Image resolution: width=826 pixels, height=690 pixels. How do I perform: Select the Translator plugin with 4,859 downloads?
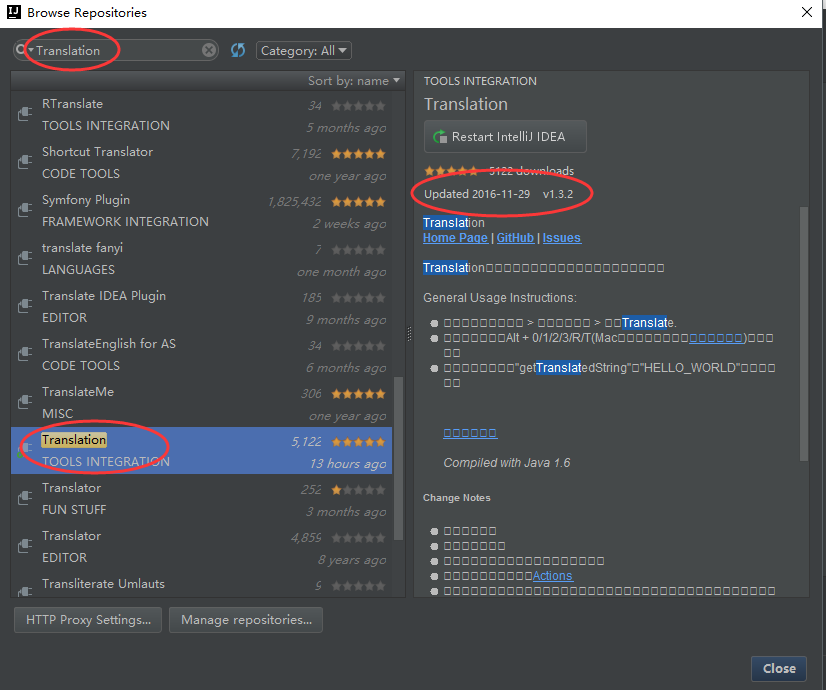click(202, 546)
